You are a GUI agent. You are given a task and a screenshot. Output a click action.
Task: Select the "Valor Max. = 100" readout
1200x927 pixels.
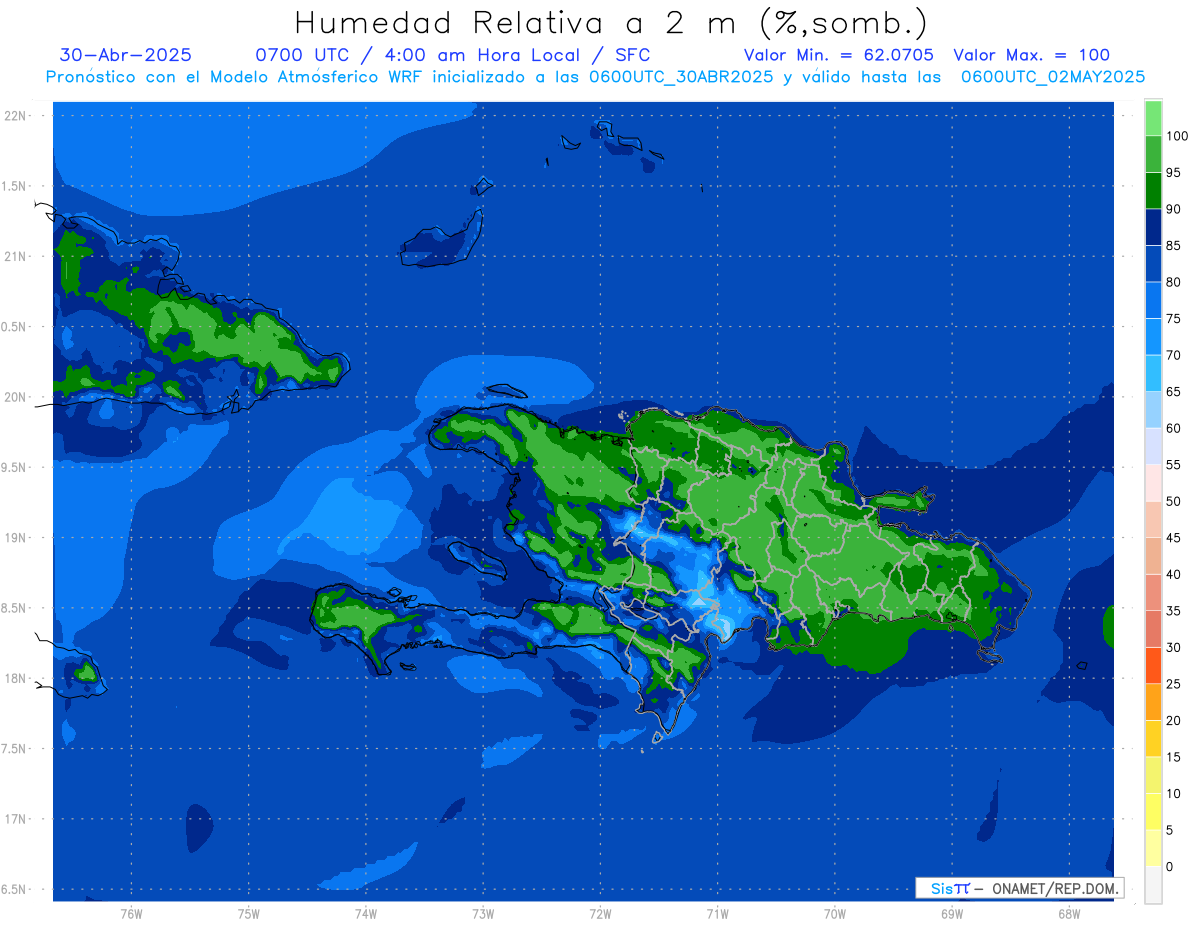[1032, 55]
